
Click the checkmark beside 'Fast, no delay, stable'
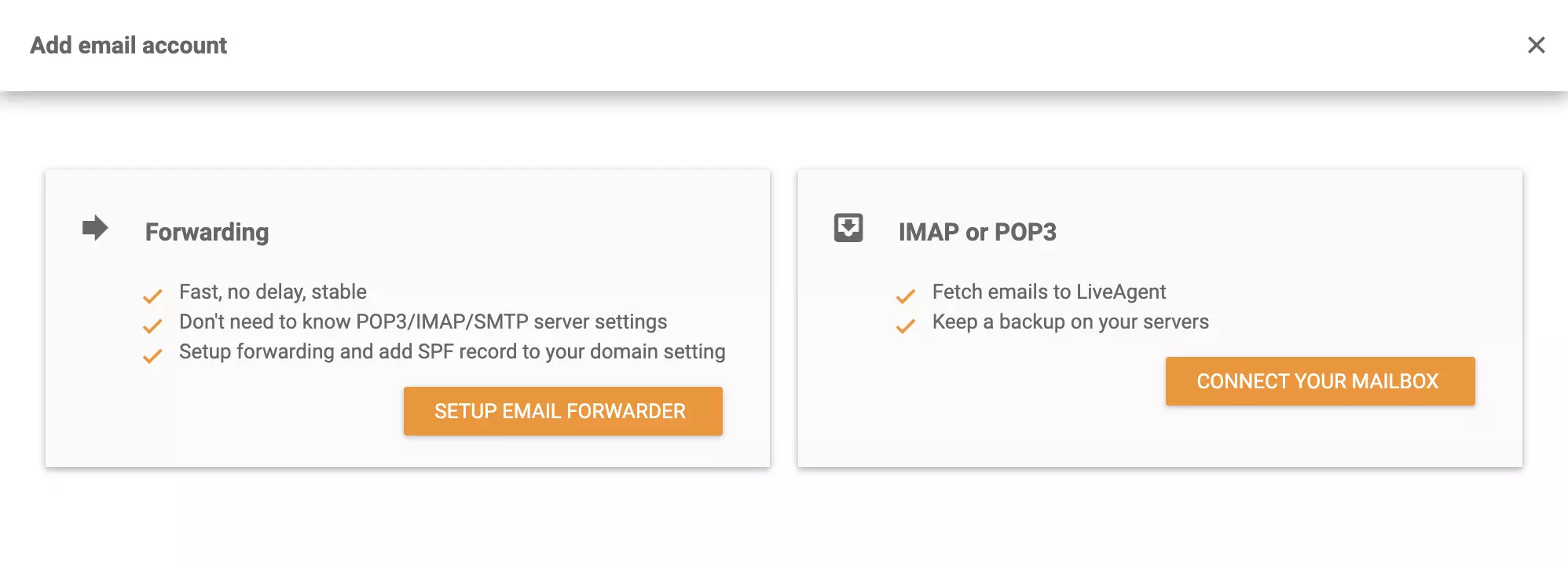[x=152, y=296]
